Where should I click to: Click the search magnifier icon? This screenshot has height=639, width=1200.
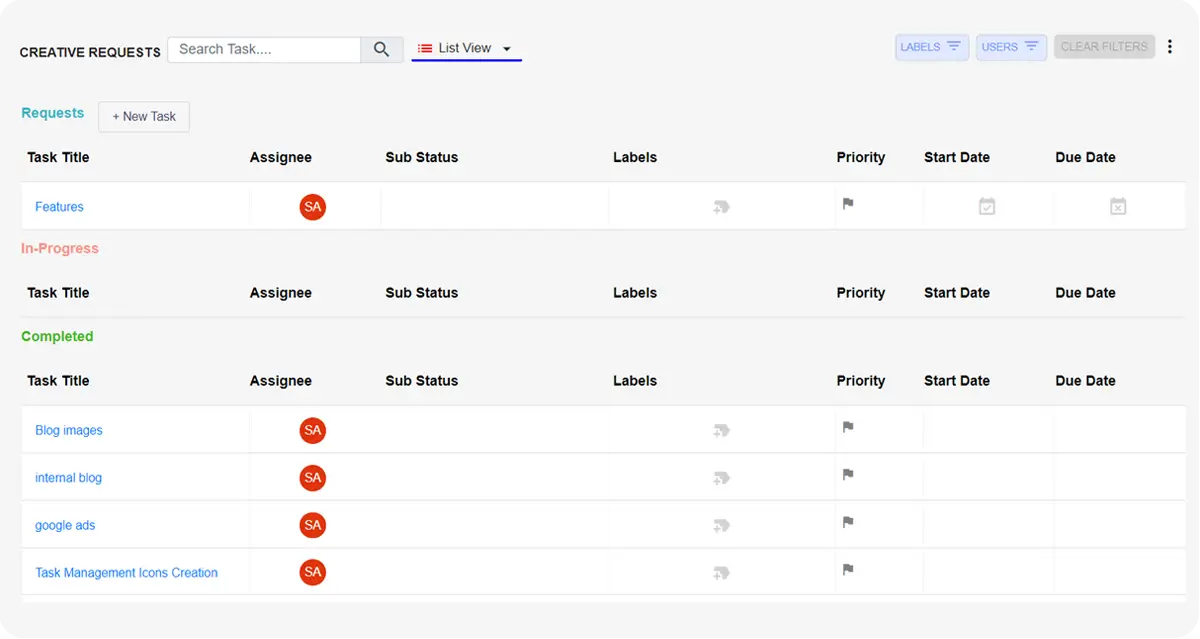[381, 49]
